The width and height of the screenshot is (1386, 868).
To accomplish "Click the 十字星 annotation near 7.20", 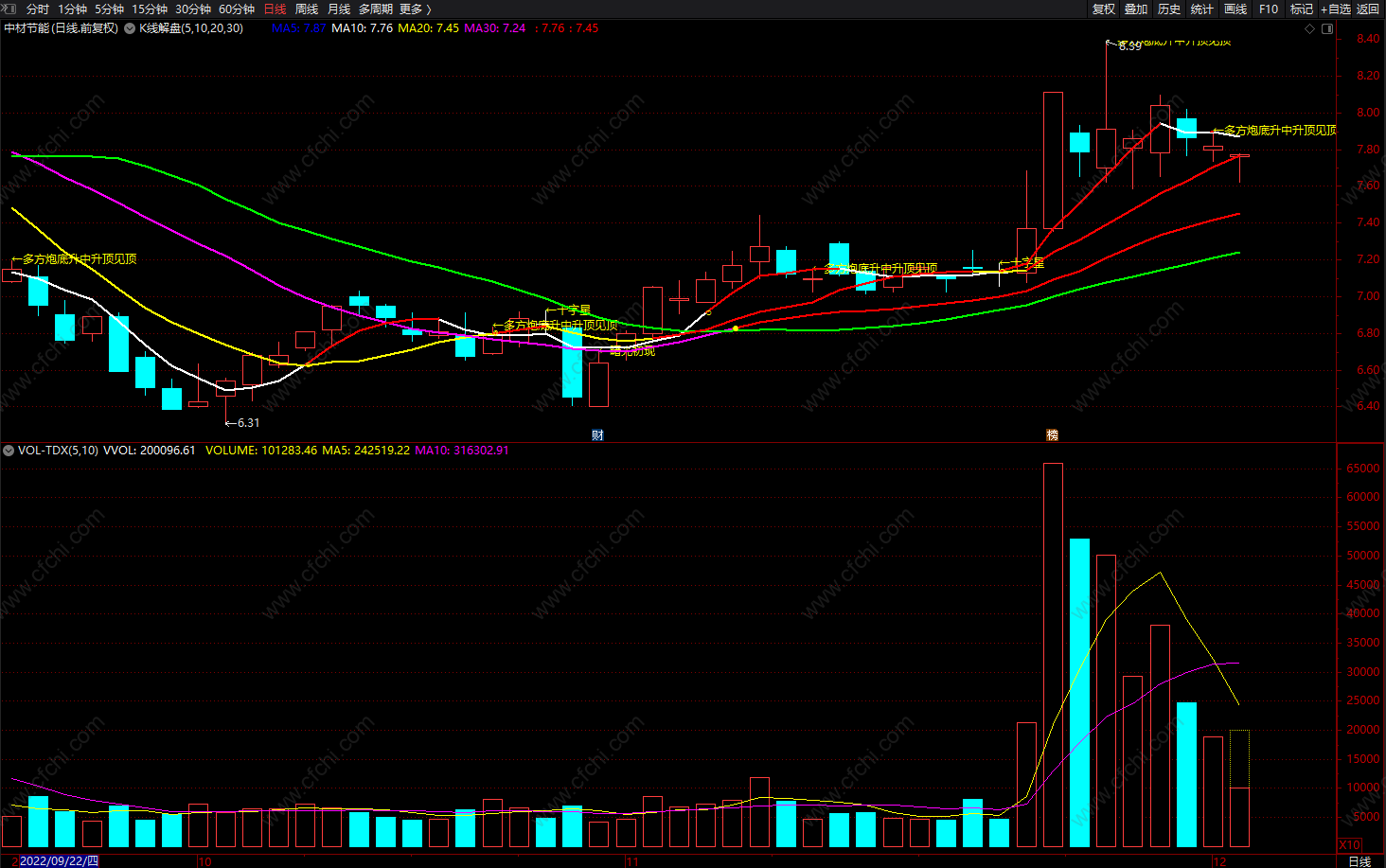I will coord(1022,263).
